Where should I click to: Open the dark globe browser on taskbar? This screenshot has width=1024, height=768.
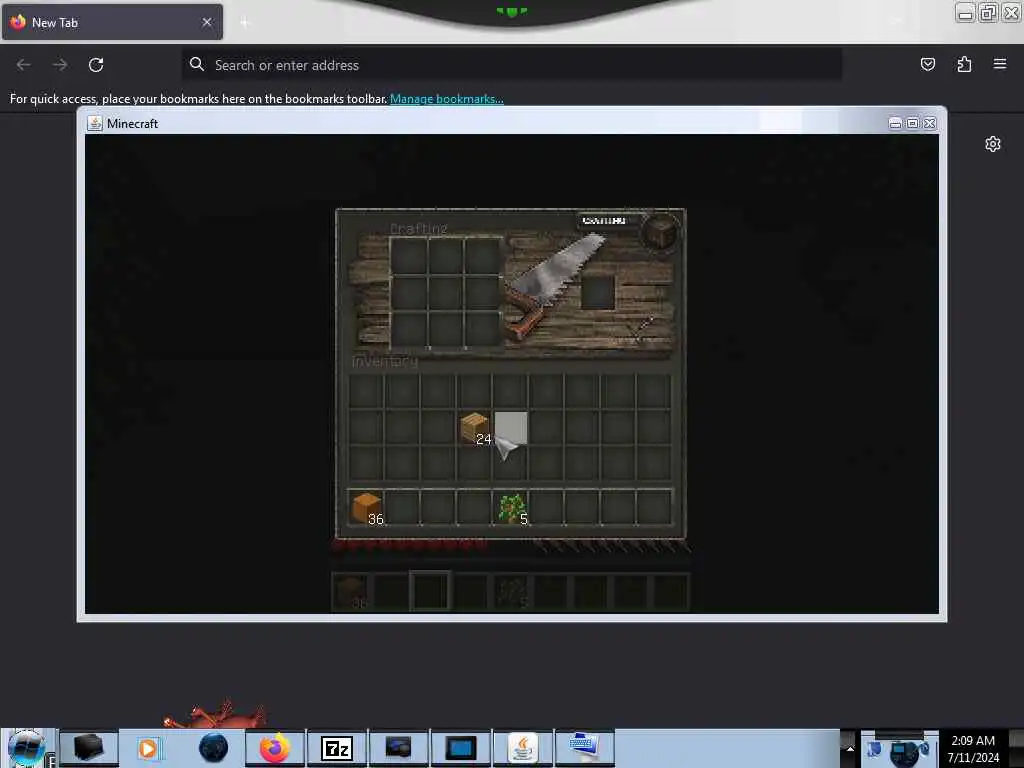(214, 748)
